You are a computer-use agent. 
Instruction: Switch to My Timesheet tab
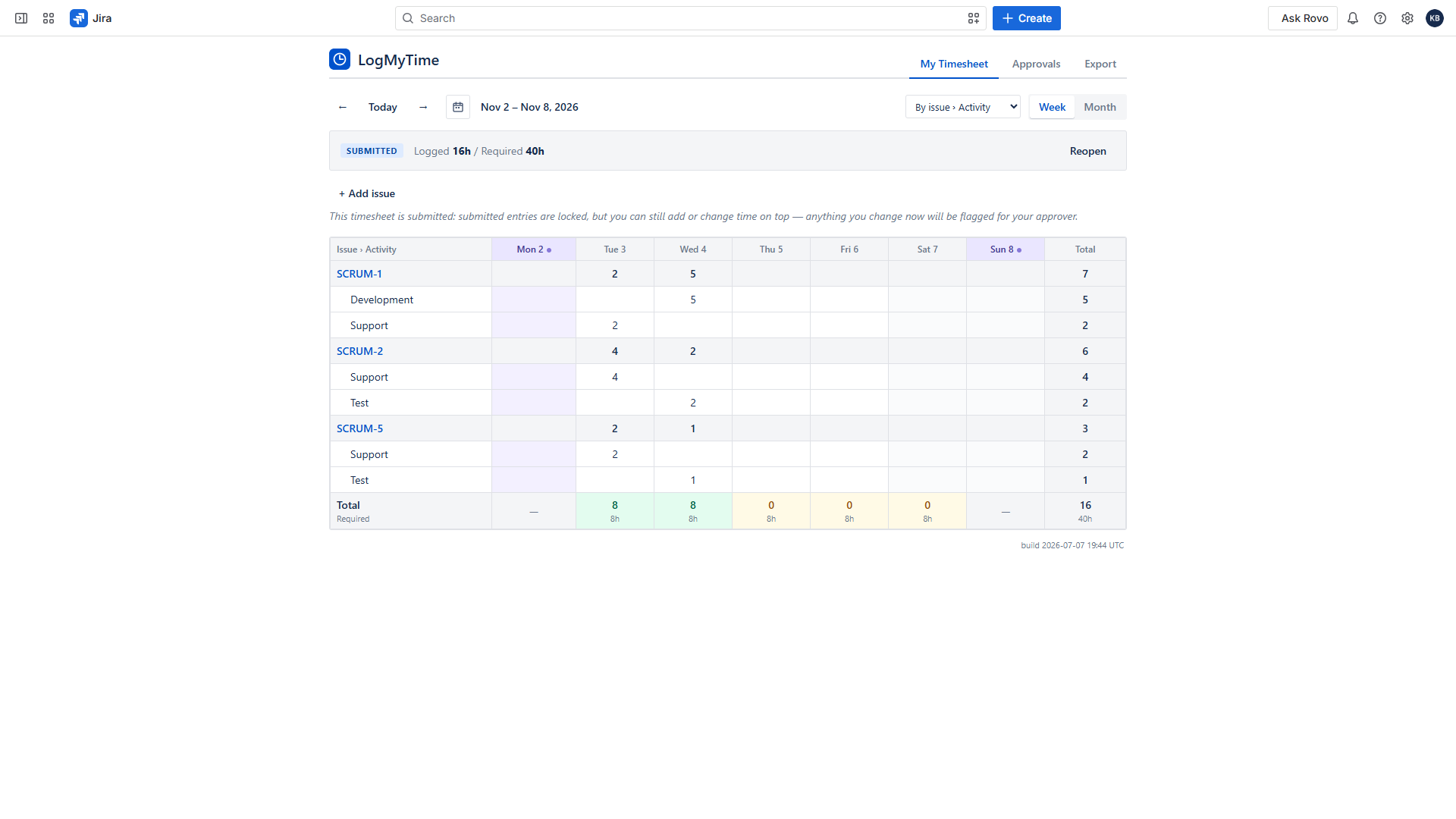coord(954,64)
